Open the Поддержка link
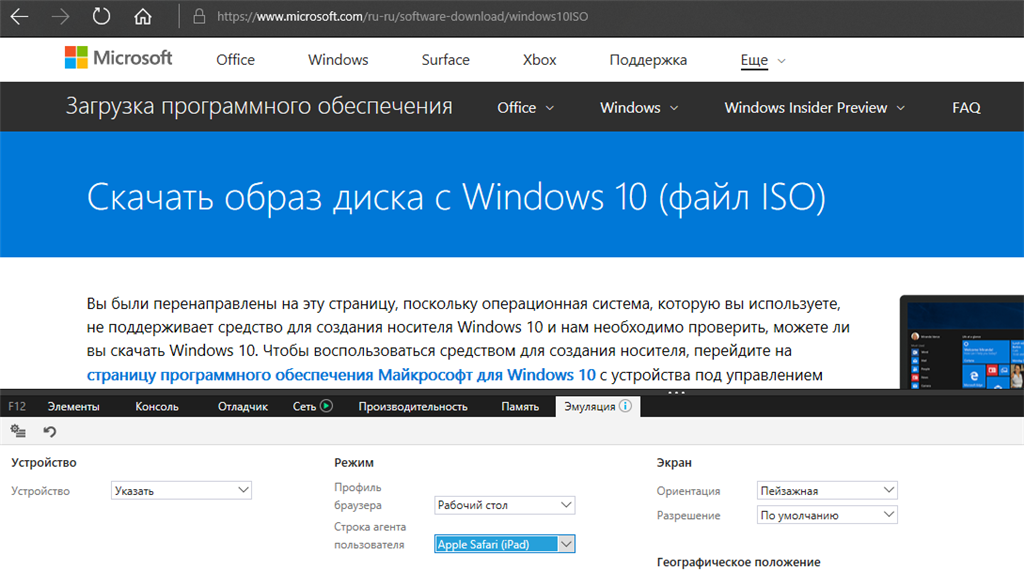 [648, 60]
